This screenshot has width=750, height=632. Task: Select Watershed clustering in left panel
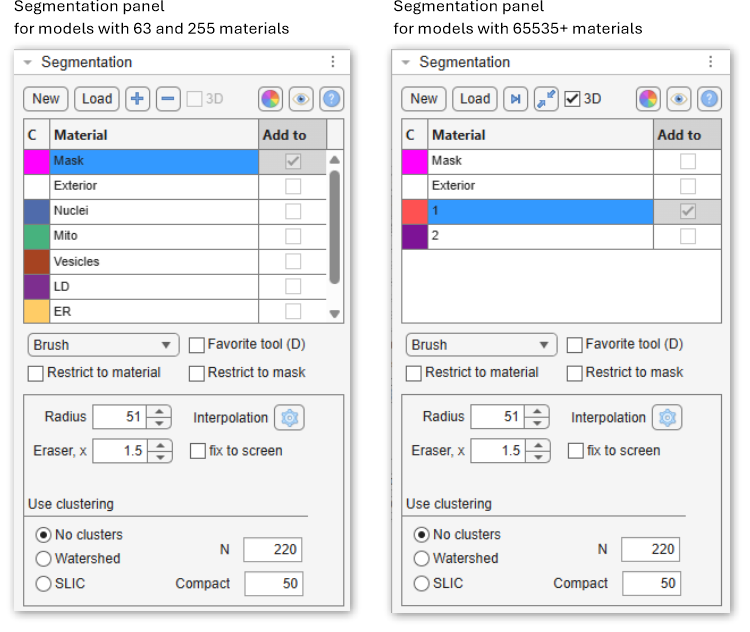(43, 558)
